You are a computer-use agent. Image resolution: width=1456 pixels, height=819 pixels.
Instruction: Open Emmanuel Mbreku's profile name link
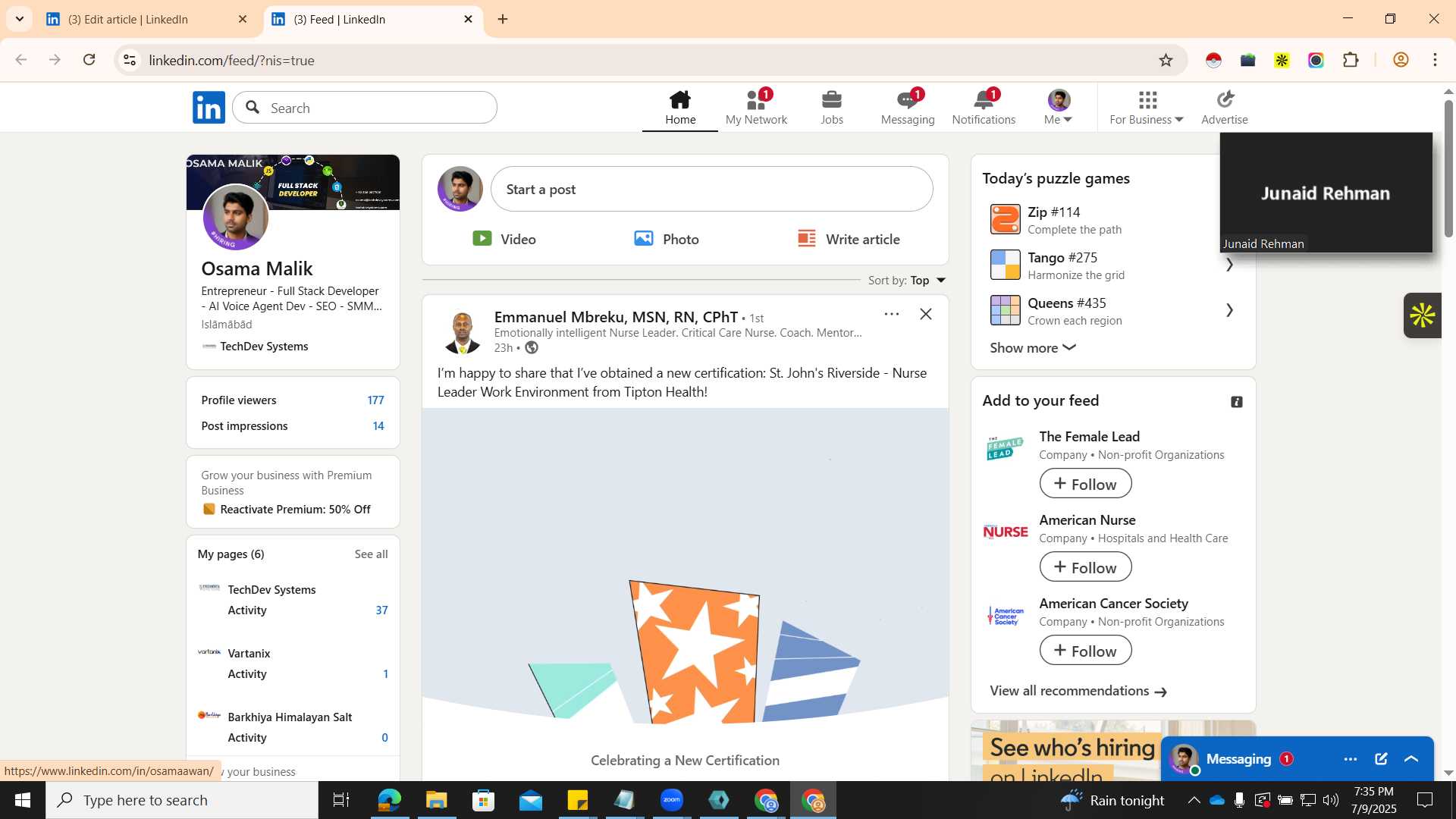point(616,317)
